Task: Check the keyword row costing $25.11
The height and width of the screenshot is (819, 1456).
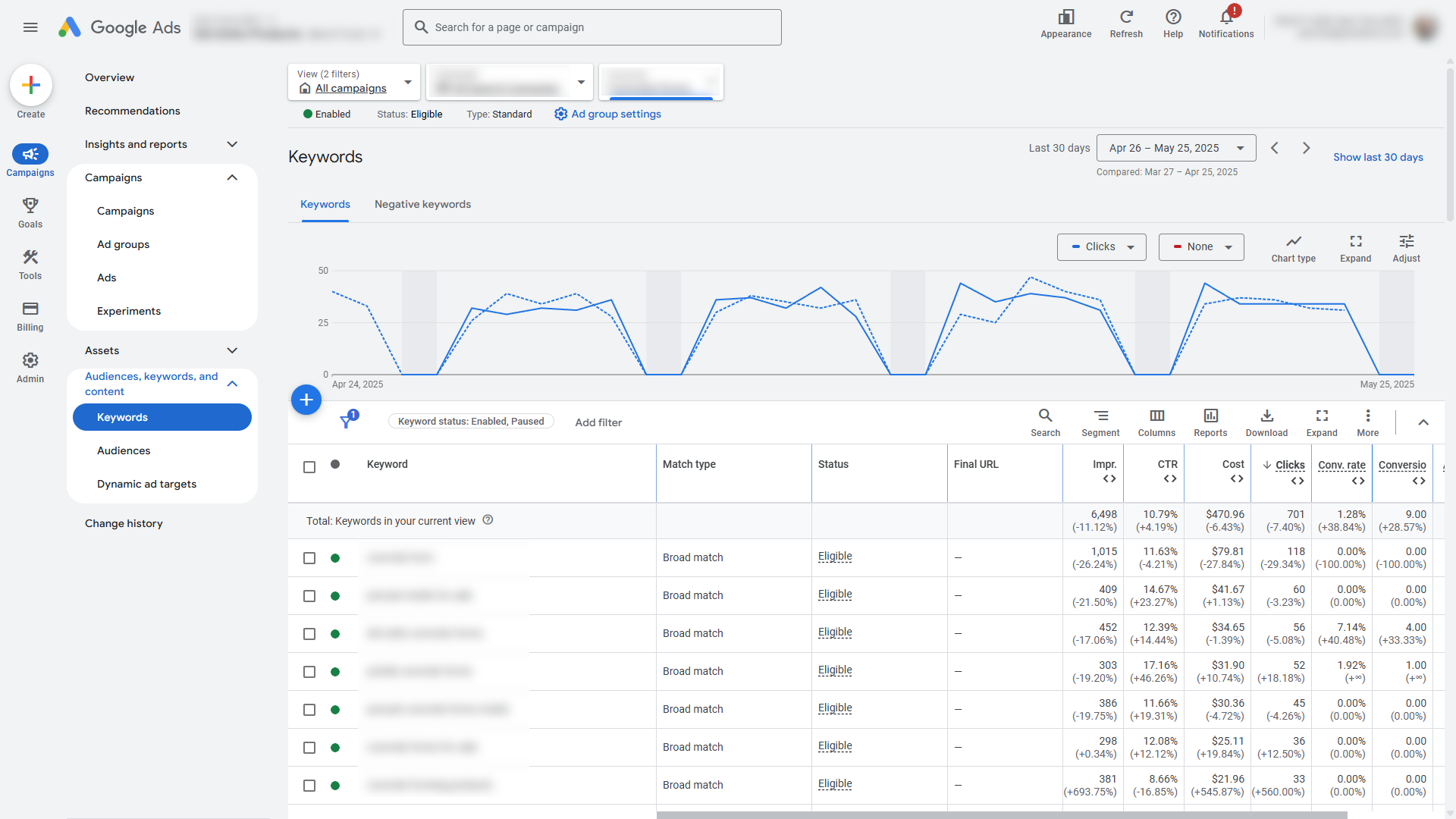Action: click(x=309, y=748)
